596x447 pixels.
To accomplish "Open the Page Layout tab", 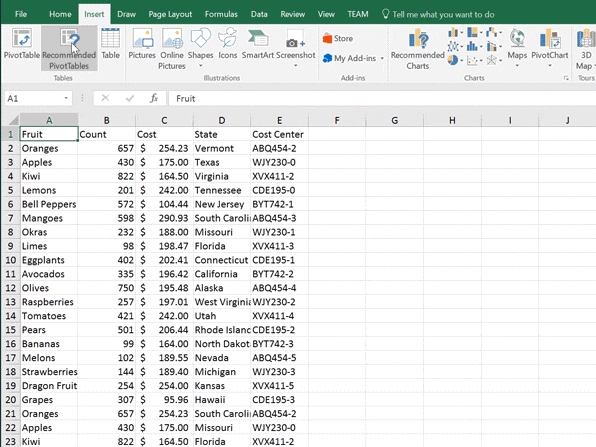I will (170, 14).
